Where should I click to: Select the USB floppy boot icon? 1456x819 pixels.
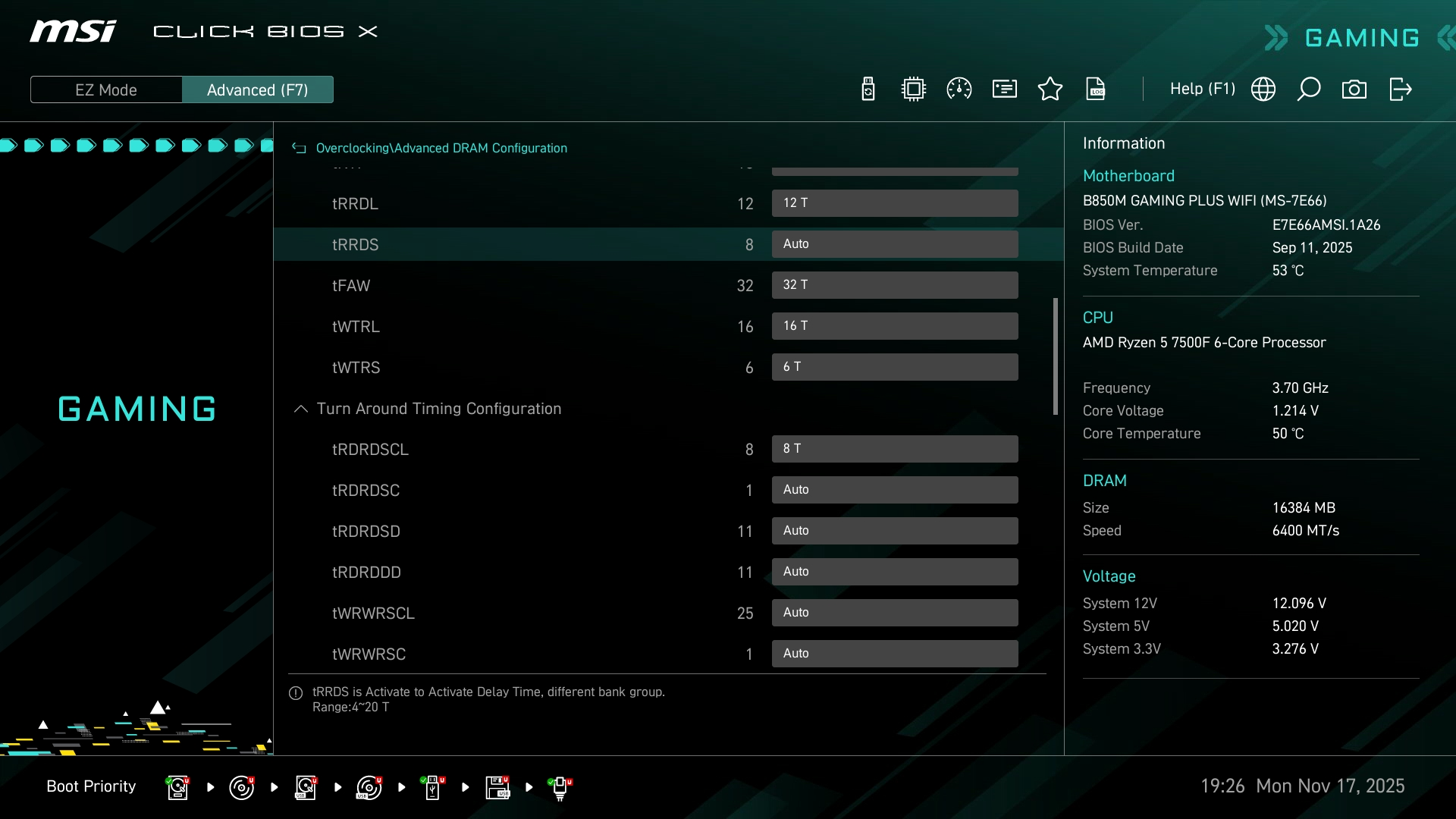pos(497,787)
